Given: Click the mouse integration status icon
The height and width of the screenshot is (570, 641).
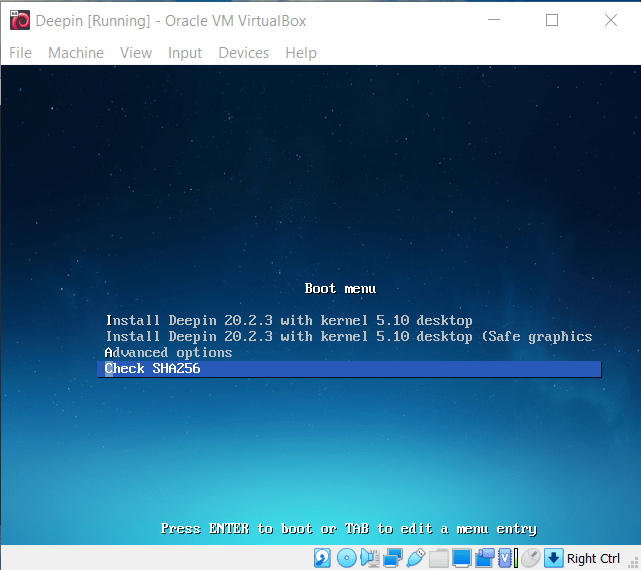Looking at the screenshot, I should 531,558.
